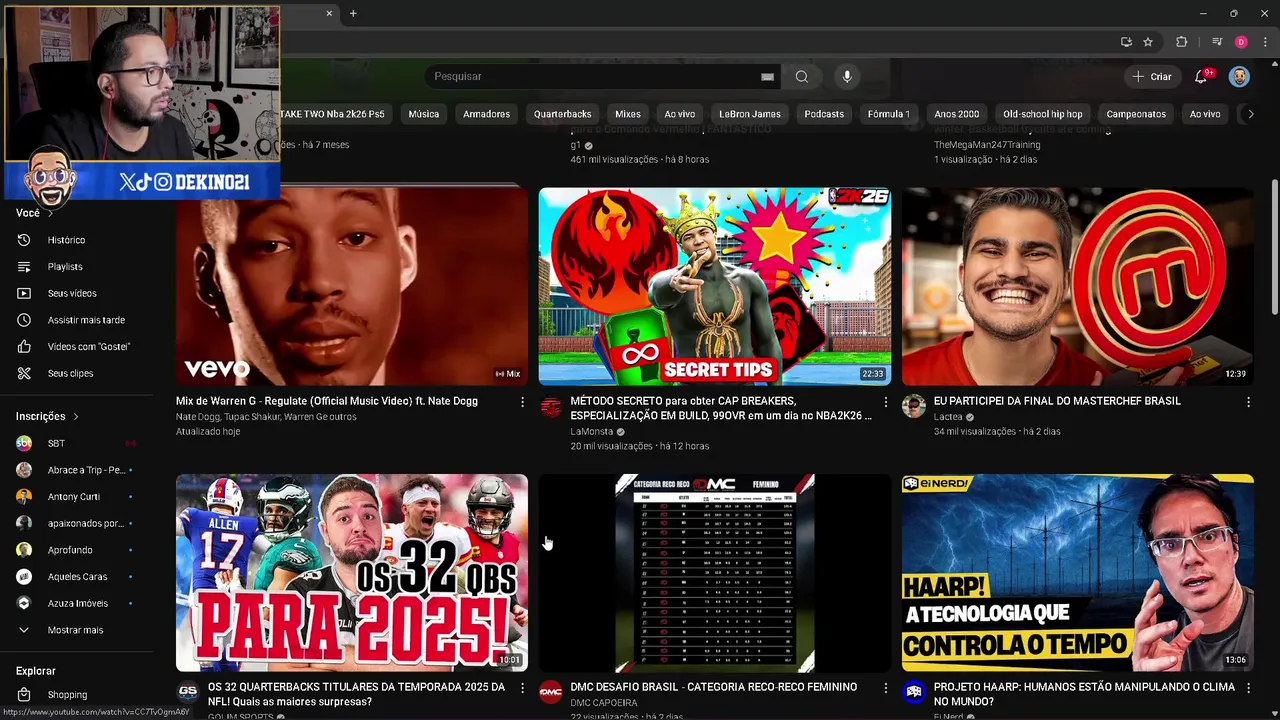This screenshot has height=720, width=1280.
Task: Open the account avatar menu
Action: pyautogui.click(x=1239, y=77)
